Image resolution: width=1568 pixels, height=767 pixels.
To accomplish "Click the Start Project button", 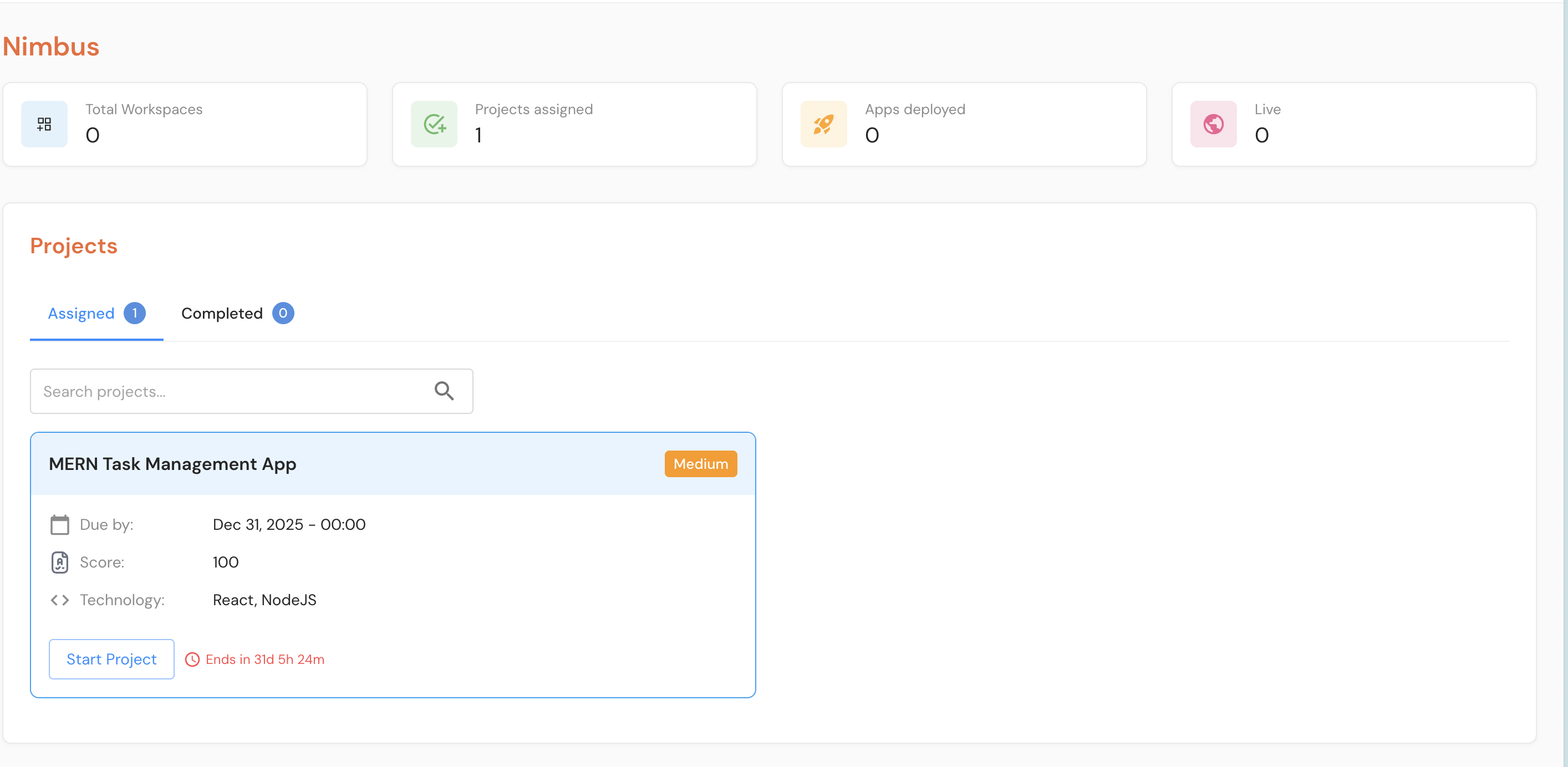I will 111,659.
